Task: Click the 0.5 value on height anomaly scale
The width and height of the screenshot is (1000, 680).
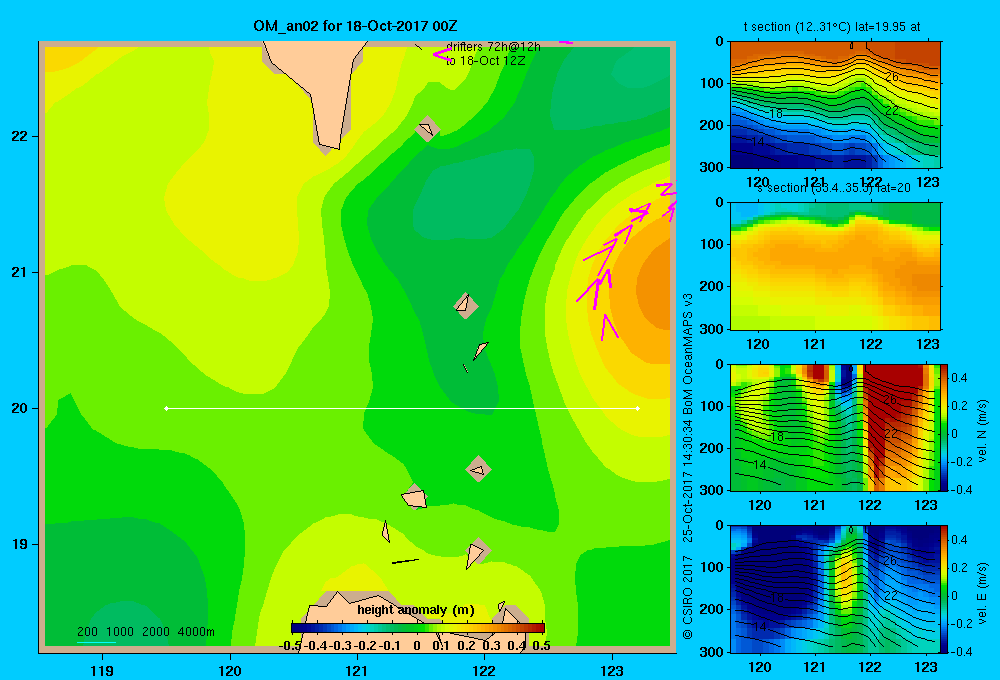Action: (541, 646)
